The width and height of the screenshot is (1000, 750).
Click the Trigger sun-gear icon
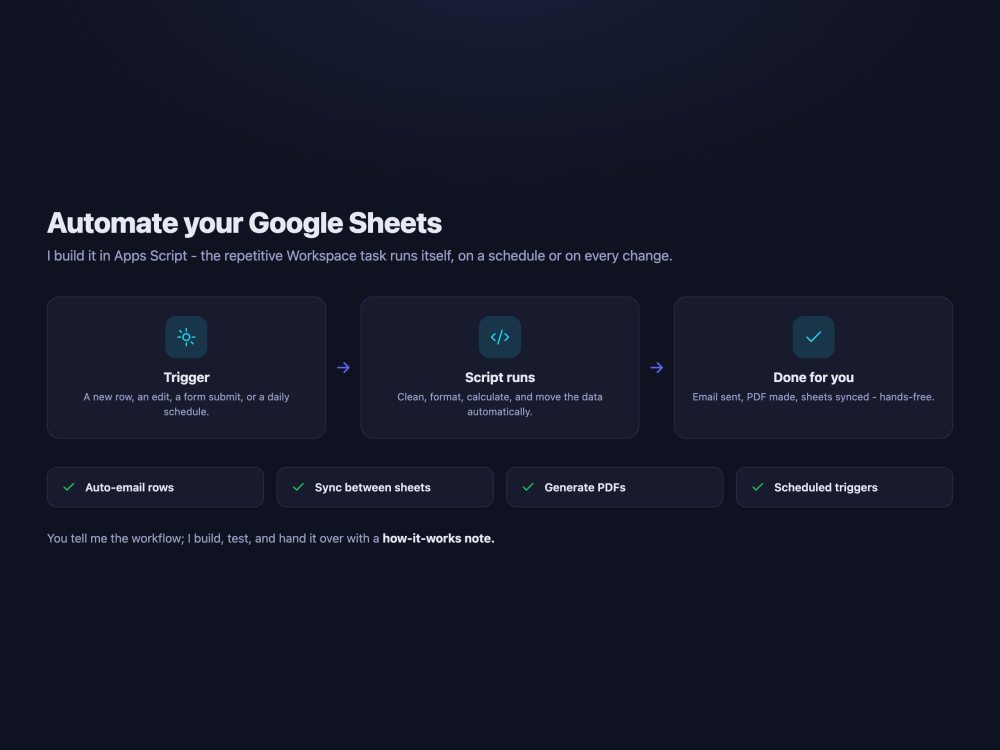click(186, 337)
